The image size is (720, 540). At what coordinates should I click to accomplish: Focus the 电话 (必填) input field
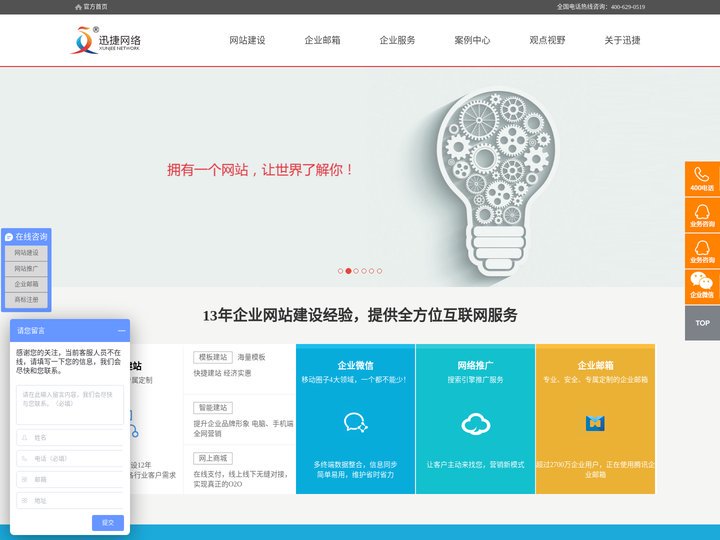[x=70, y=458]
